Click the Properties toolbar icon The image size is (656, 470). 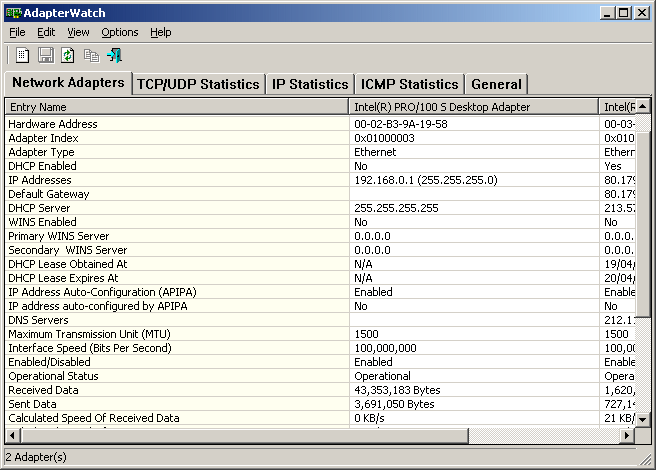point(22,56)
